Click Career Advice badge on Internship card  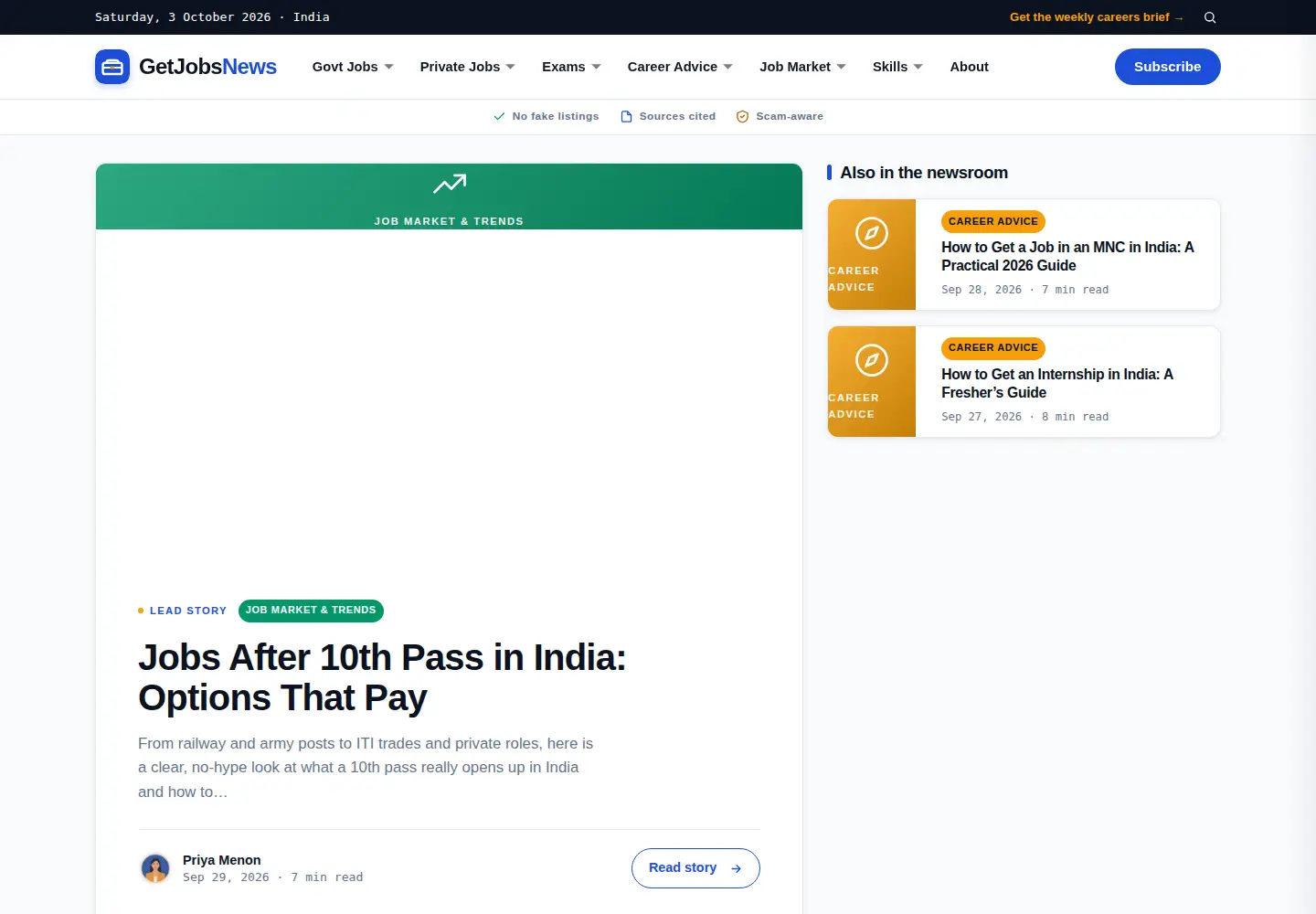click(993, 348)
